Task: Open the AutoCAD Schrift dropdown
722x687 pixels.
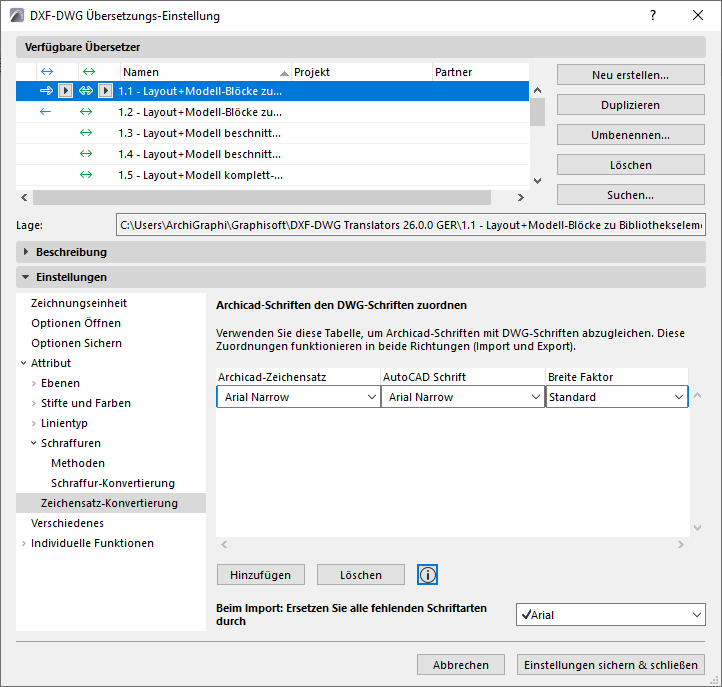Action: pos(462,397)
